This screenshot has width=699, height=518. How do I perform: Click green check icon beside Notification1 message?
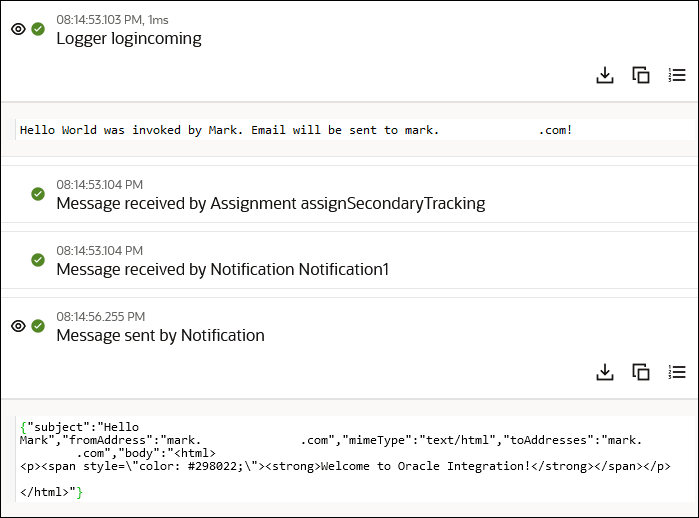click(38, 260)
